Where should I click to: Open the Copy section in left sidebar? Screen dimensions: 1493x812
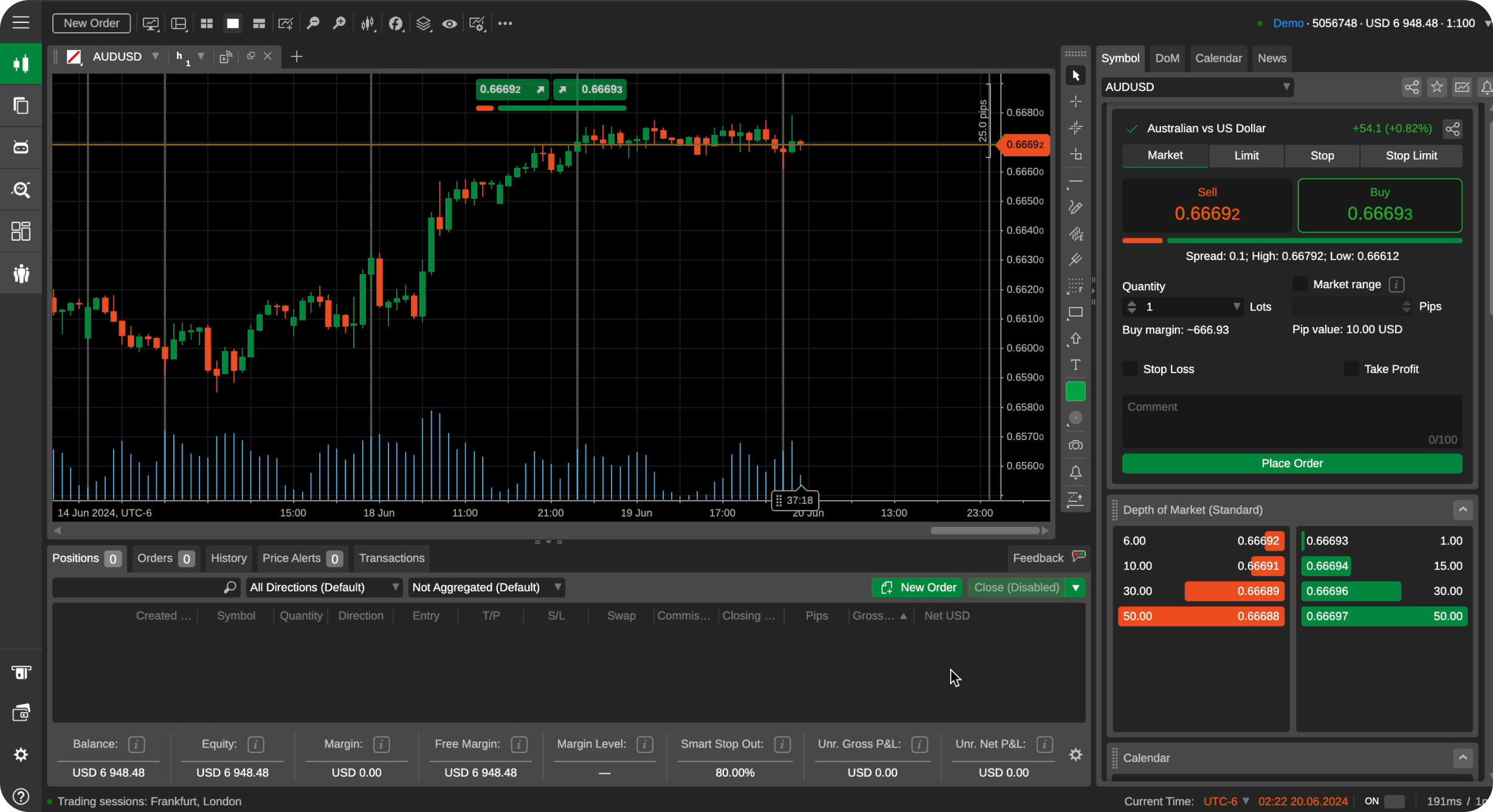(21, 106)
